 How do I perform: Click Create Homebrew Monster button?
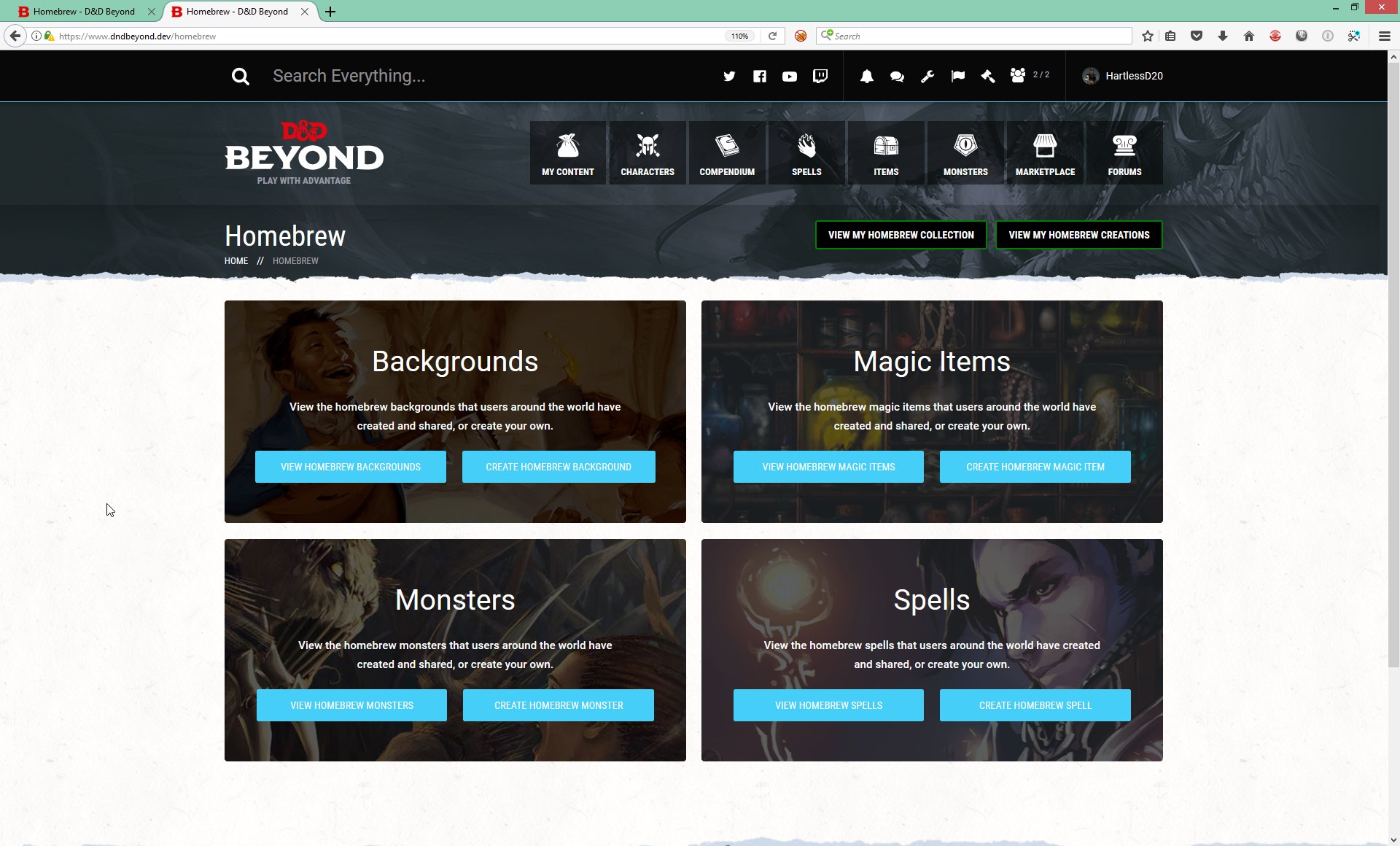[559, 705]
